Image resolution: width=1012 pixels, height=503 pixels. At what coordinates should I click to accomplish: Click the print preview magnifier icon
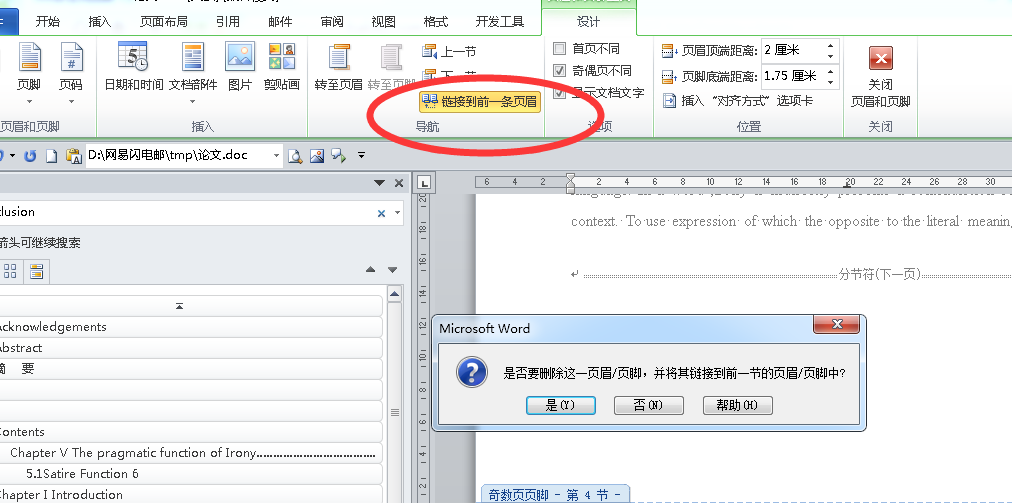[x=295, y=156]
